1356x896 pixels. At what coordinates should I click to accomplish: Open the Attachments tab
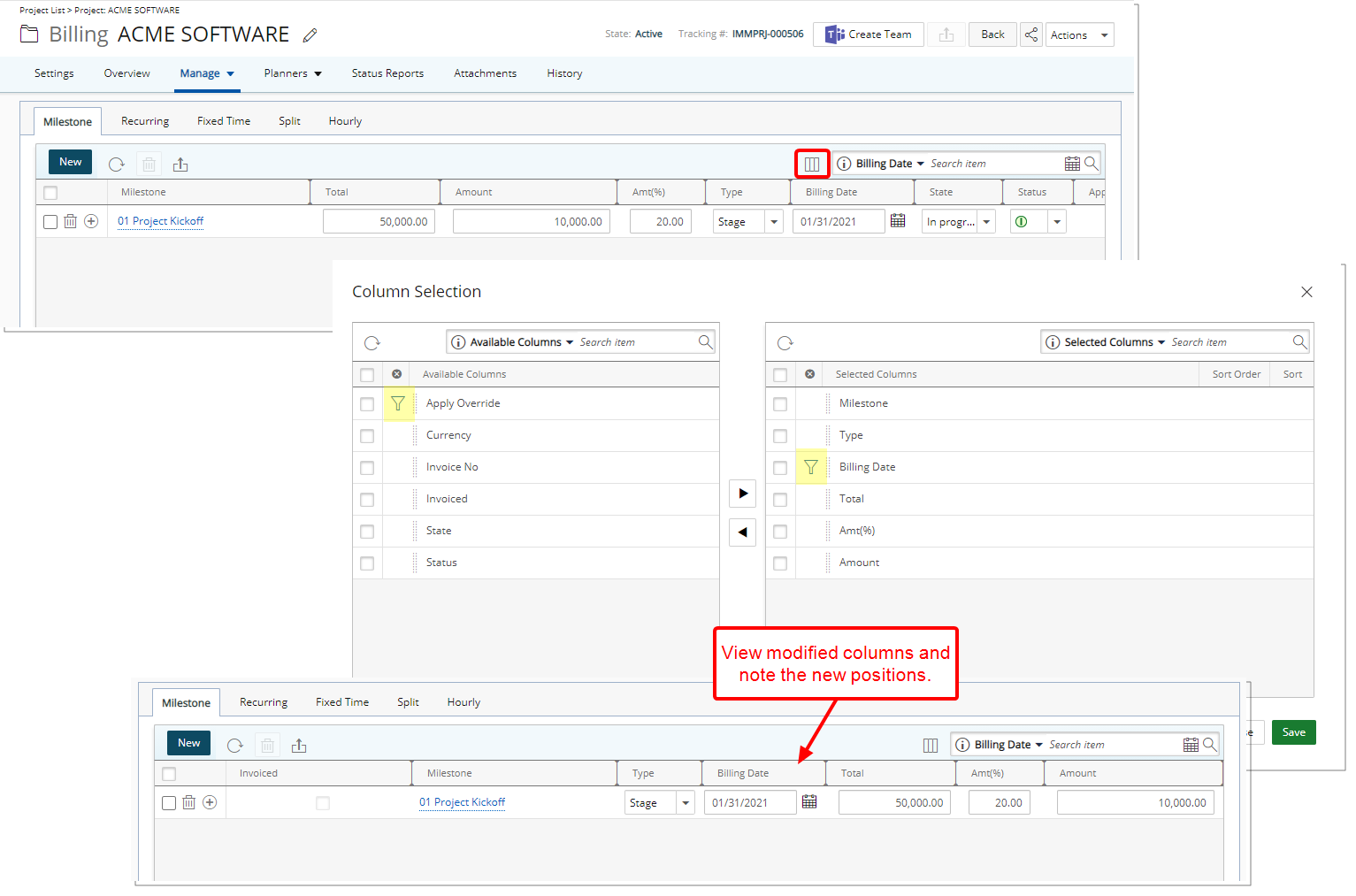pos(485,73)
